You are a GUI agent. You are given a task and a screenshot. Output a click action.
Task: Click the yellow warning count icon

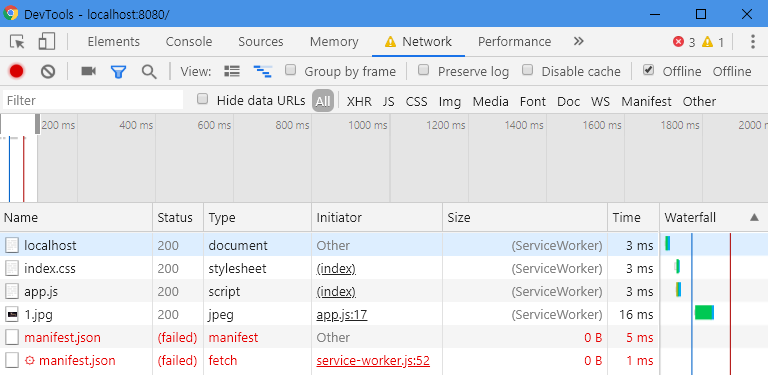(x=707, y=42)
